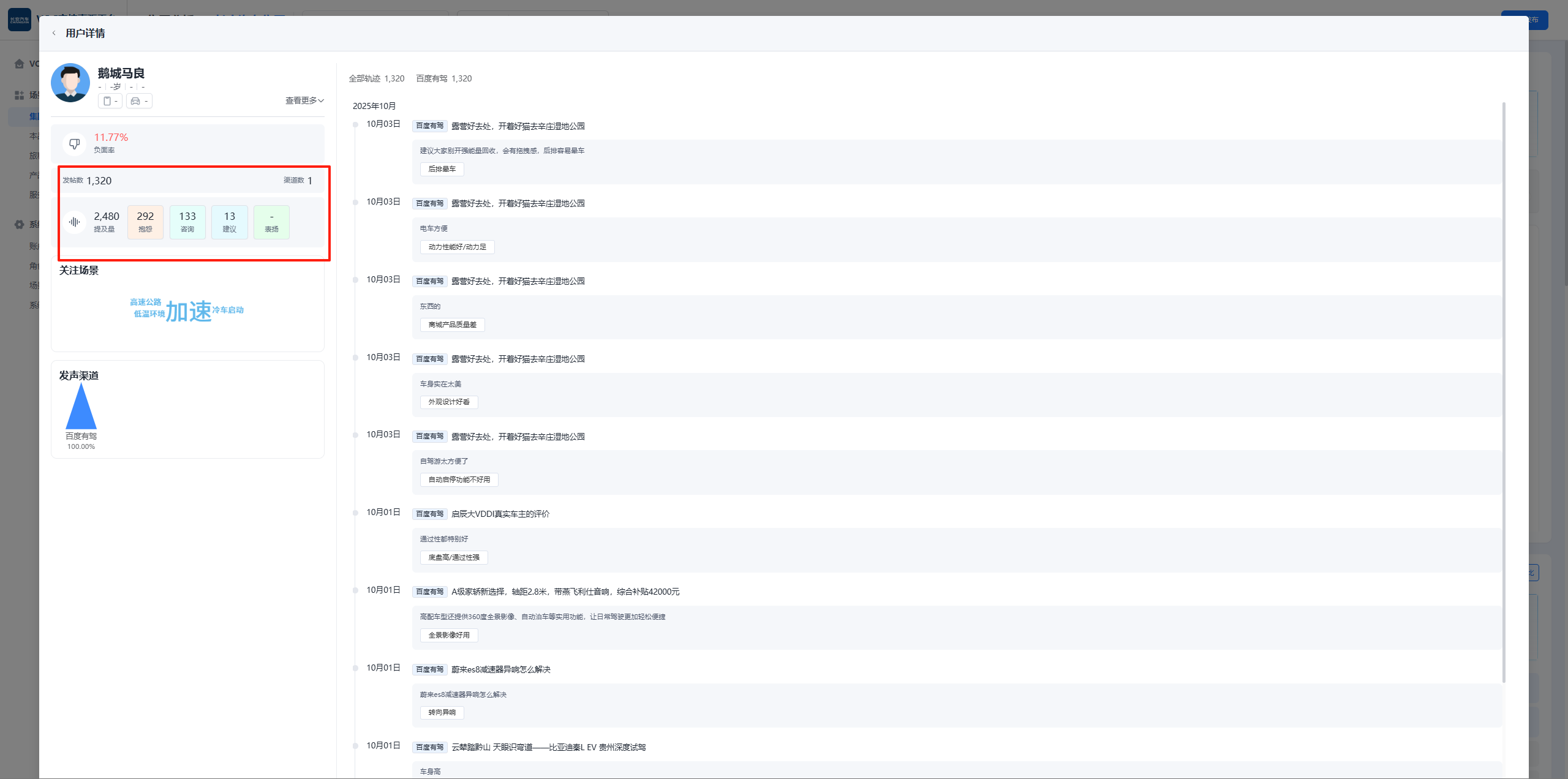Click 转向异响 tag button
1568x779 pixels.
coord(442,712)
